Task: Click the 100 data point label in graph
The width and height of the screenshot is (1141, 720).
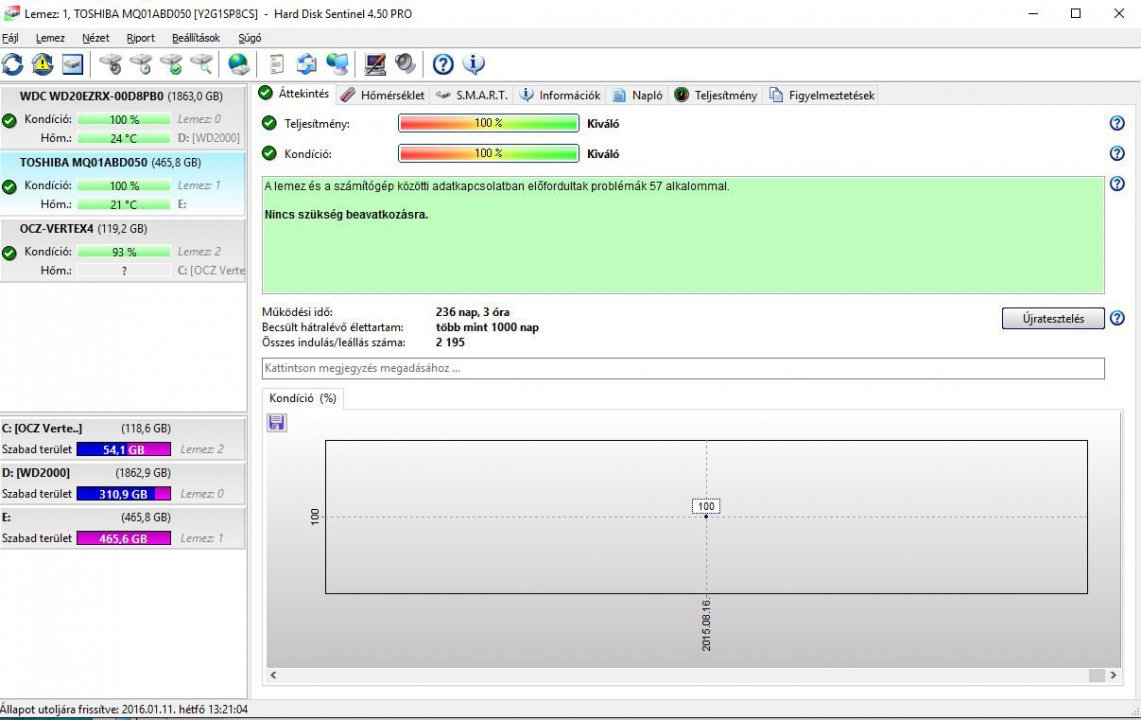Action: [706, 506]
